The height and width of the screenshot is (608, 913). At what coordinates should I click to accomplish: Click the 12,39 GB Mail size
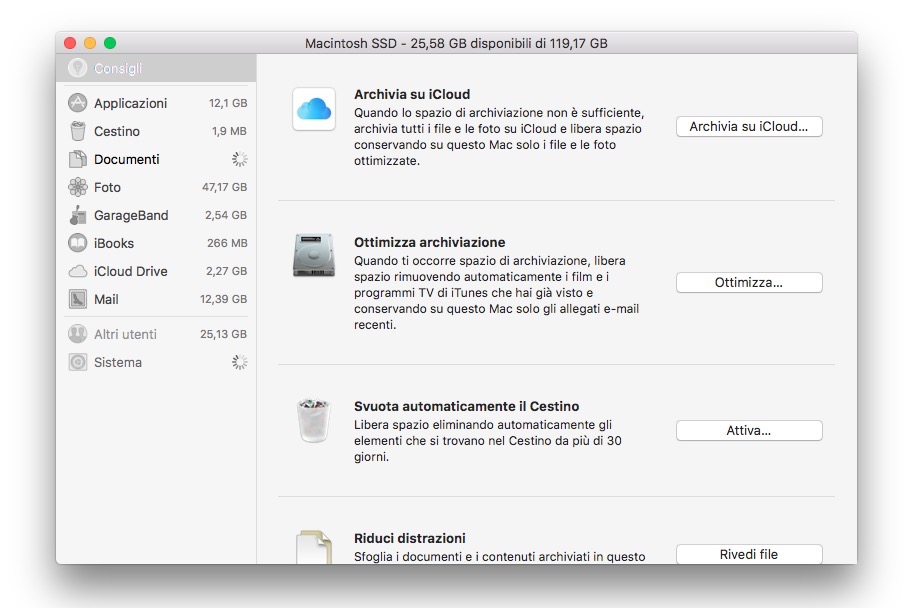pos(224,299)
